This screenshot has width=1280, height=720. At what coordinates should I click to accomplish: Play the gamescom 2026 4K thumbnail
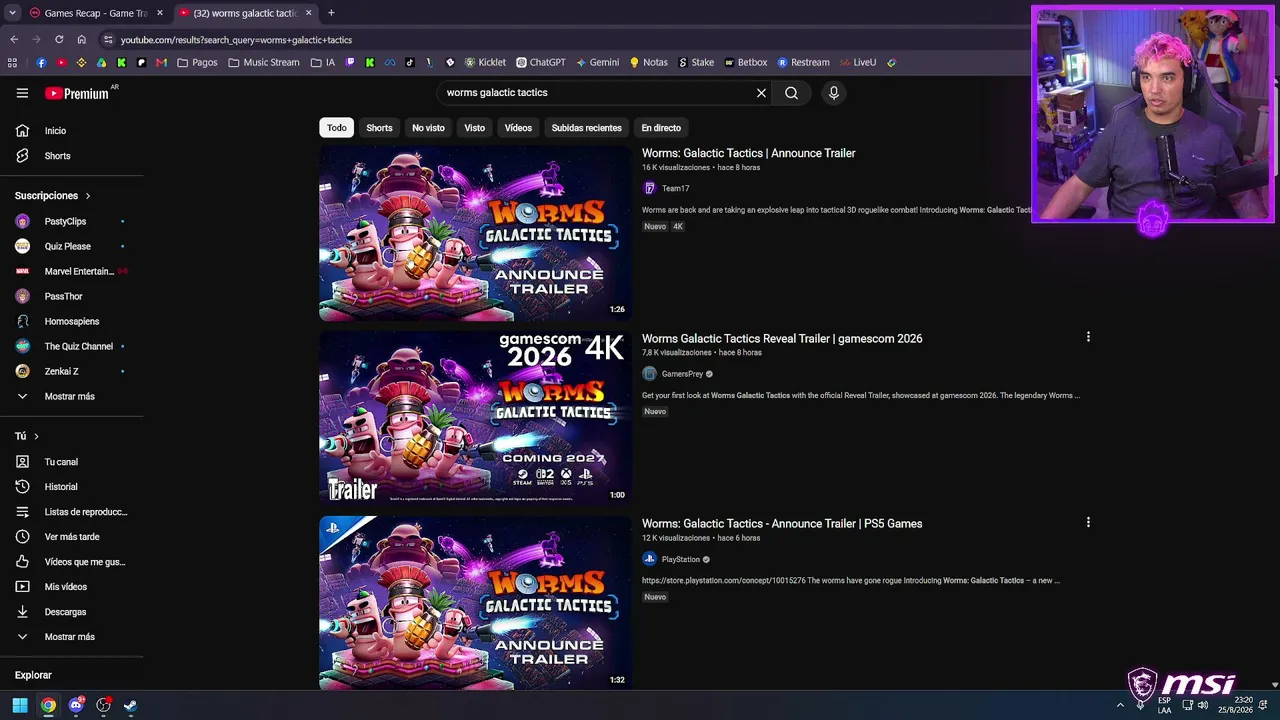(x=475, y=418)
